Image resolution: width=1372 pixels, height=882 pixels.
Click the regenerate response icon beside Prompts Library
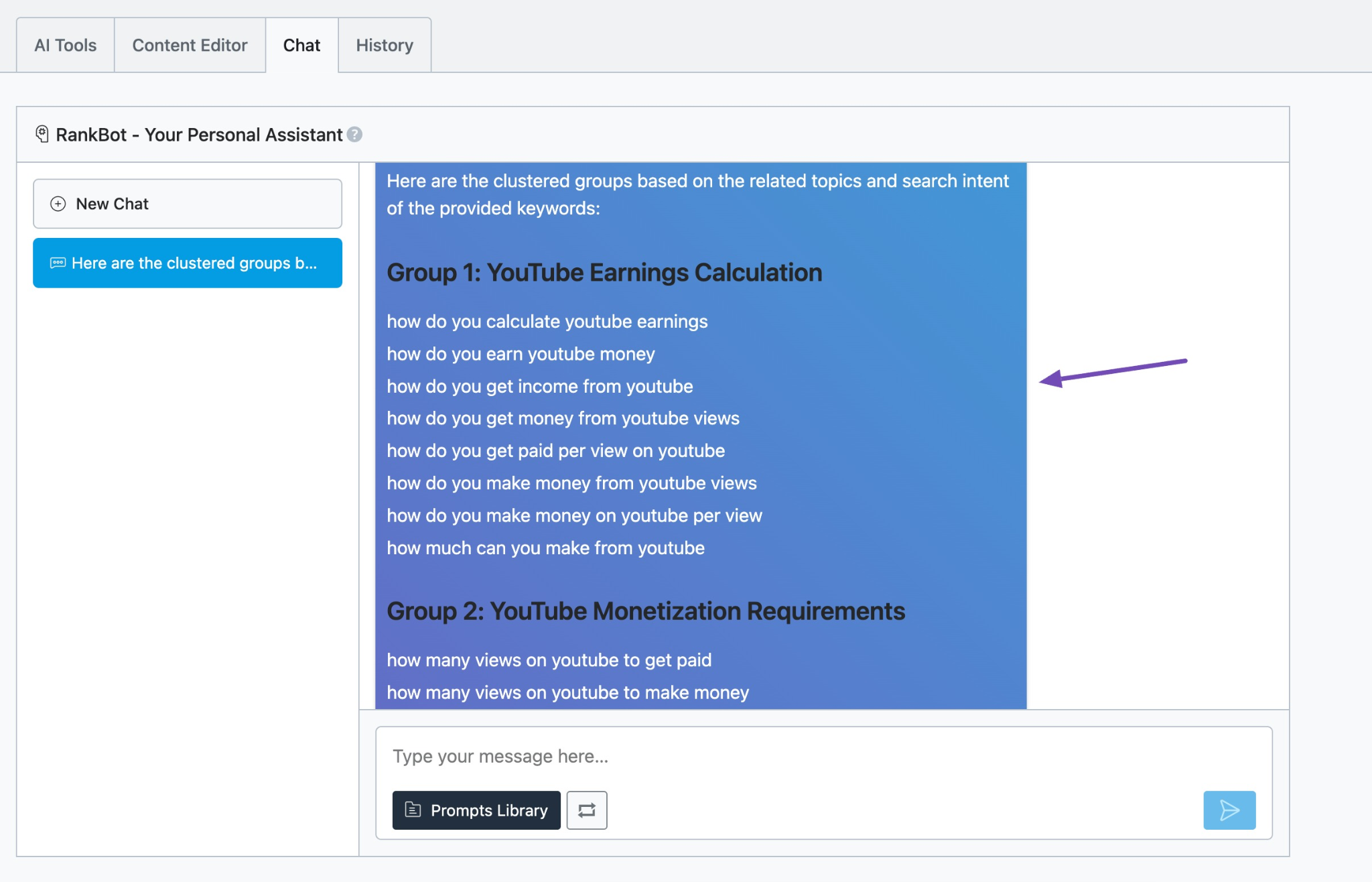point(586,810)
